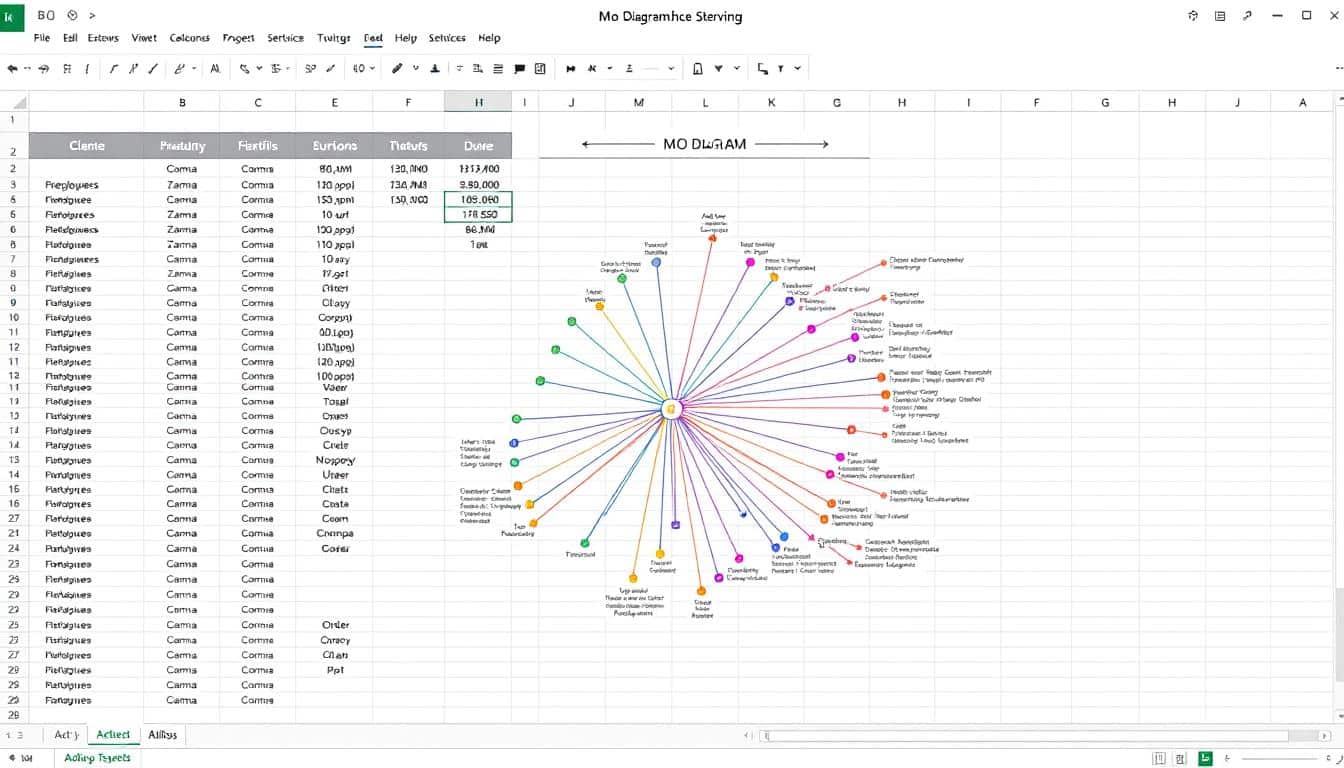
Task: Click the 'Actirp Tsjects' status bar label
Action: tap(97, 758)
